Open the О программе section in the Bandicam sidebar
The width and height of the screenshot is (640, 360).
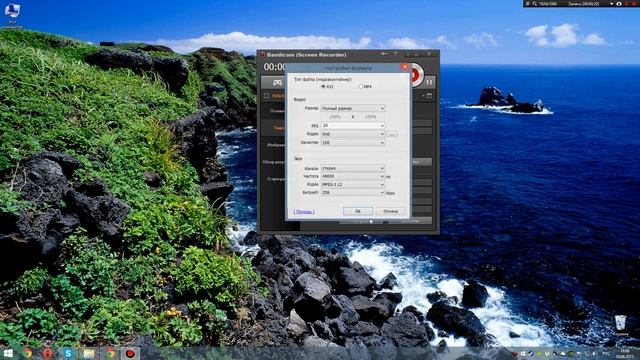pos(276,179)
